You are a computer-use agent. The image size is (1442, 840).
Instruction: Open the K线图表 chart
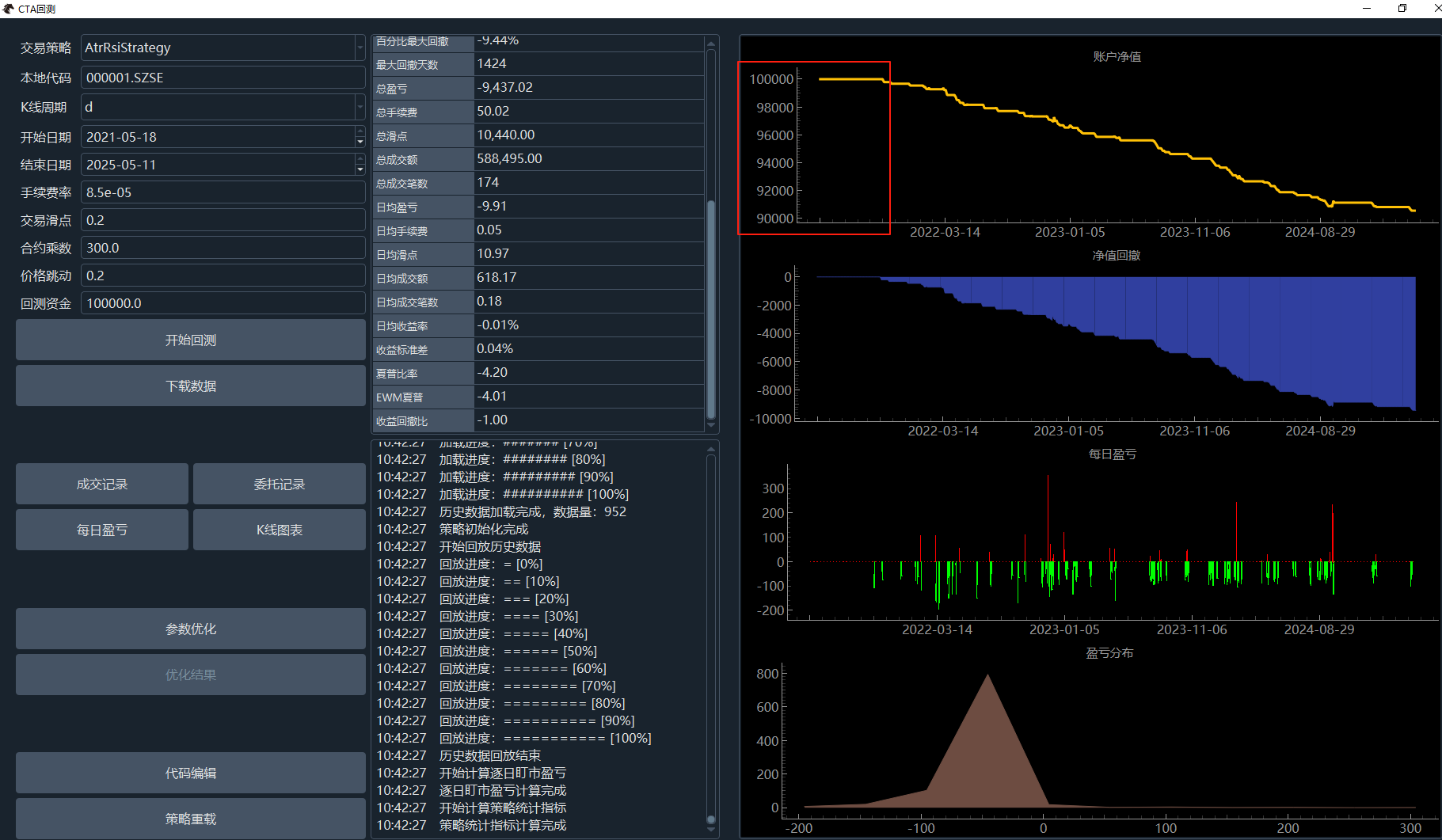pos(280,530)
